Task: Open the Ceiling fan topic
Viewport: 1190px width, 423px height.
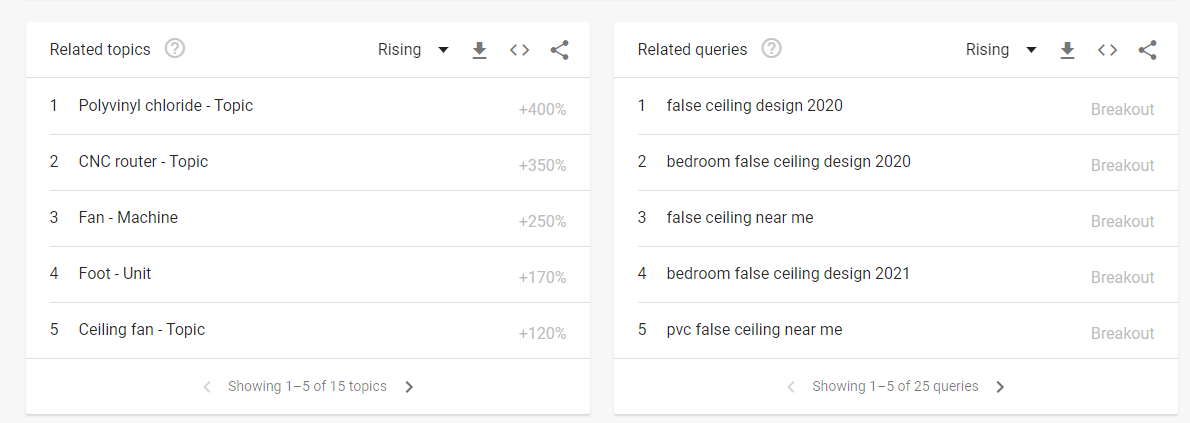Action: tap(141, 330)
